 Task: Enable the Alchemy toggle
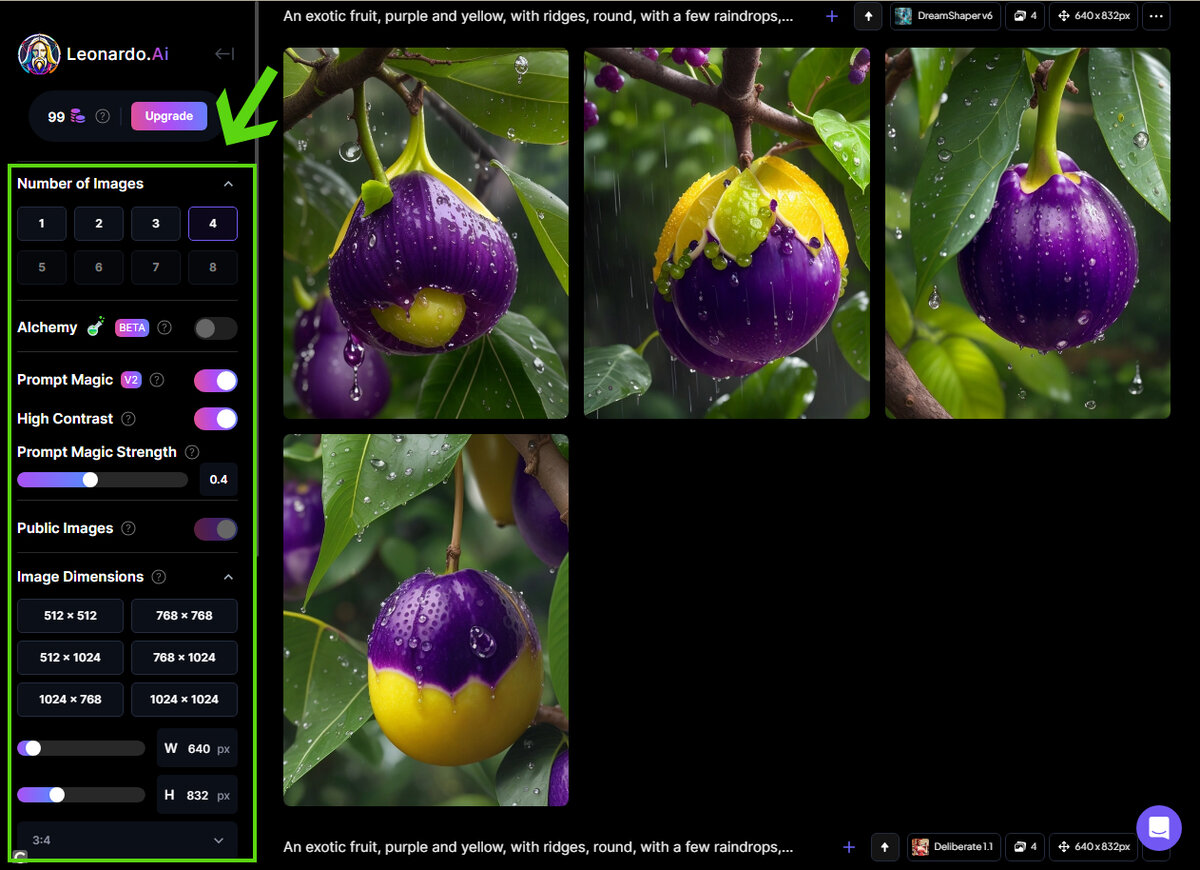(x=216, y=328)
